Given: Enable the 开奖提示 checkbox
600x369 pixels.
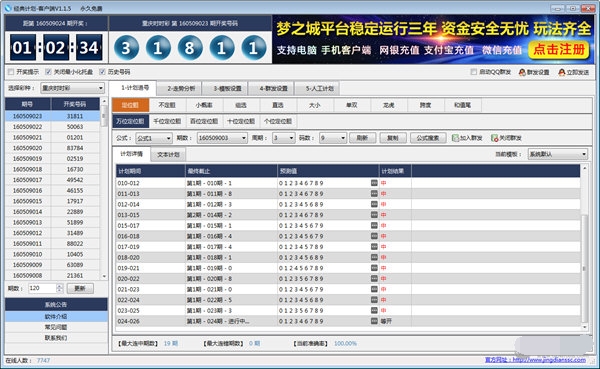Looking at the screenshot, I should [11, 72].
